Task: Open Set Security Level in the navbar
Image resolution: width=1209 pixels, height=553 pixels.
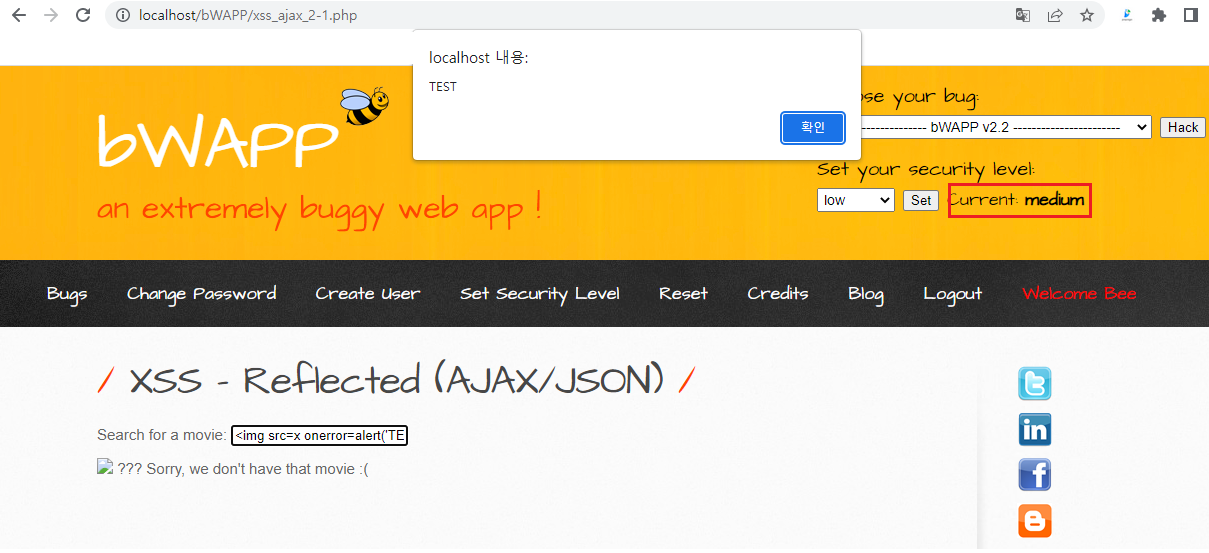Action: point(540,293)
